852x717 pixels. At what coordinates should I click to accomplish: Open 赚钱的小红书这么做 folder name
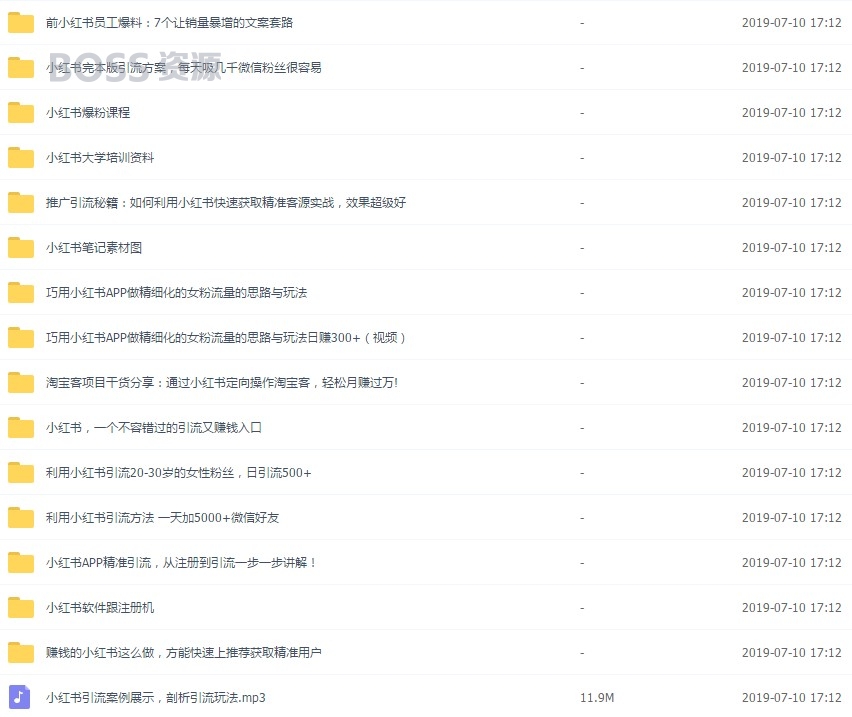(184, 652)
